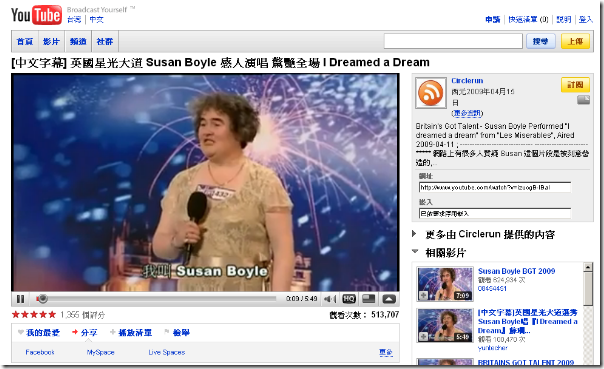Rate the video with the five-star rating
604x369 pixels.
34,314
